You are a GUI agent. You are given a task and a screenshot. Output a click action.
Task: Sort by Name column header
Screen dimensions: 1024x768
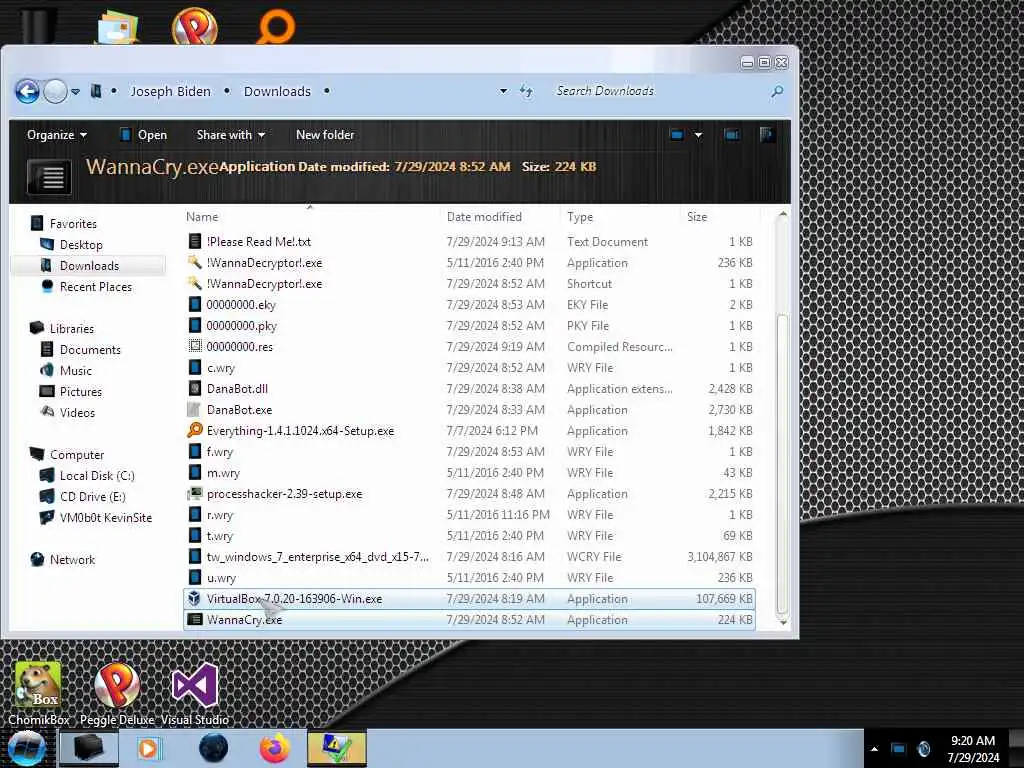click(202, 217)
